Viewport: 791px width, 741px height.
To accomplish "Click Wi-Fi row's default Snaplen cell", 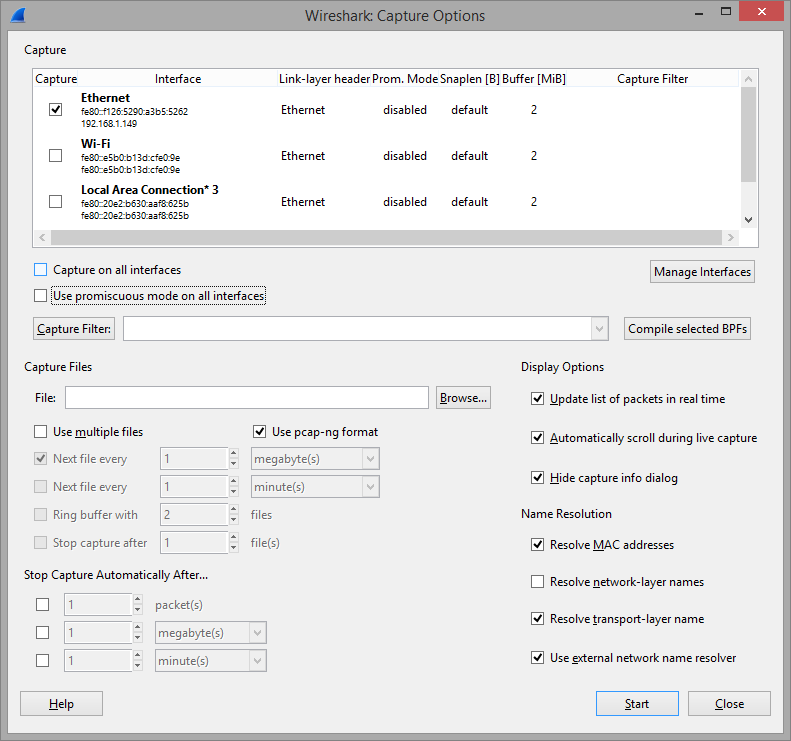I will coord(470,156).
